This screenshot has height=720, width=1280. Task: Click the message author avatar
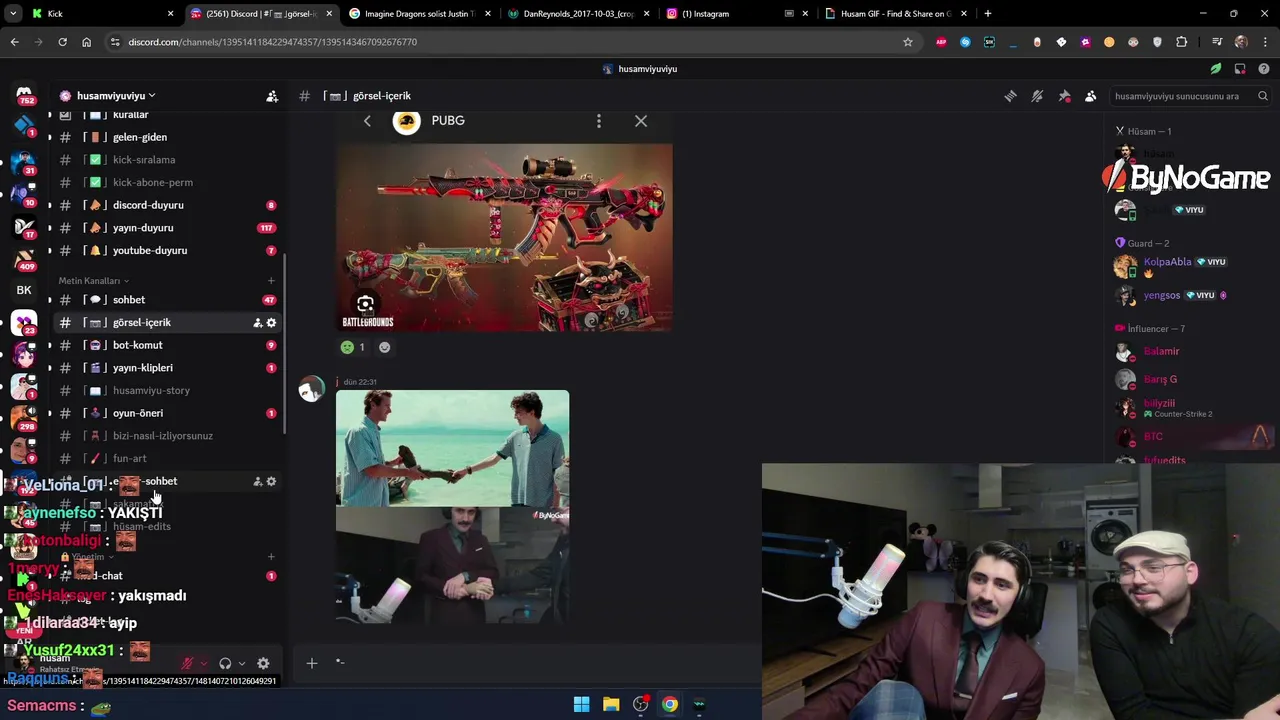[x=311, y=389]
